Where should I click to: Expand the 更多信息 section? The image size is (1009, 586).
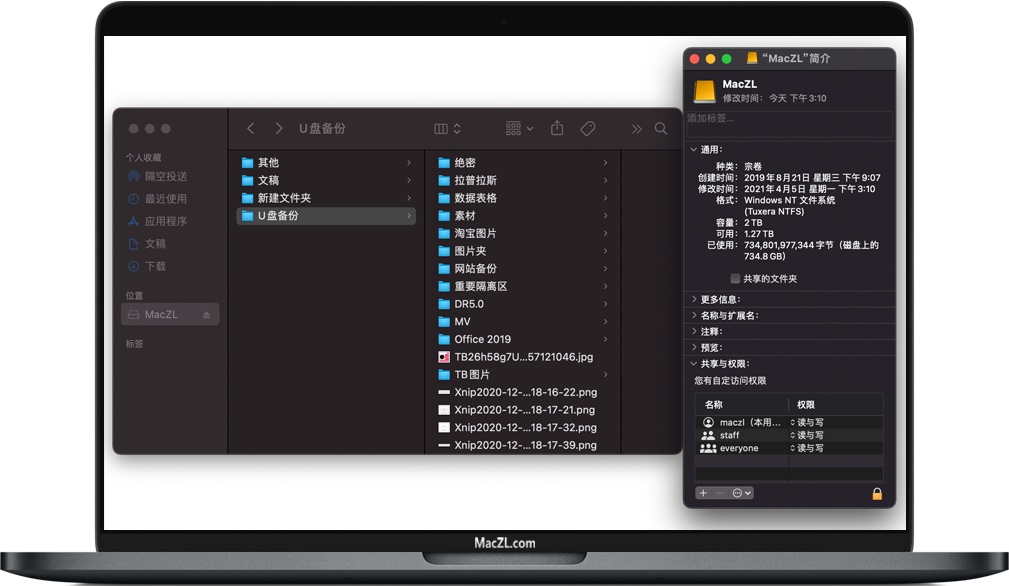tap(694, 299)
